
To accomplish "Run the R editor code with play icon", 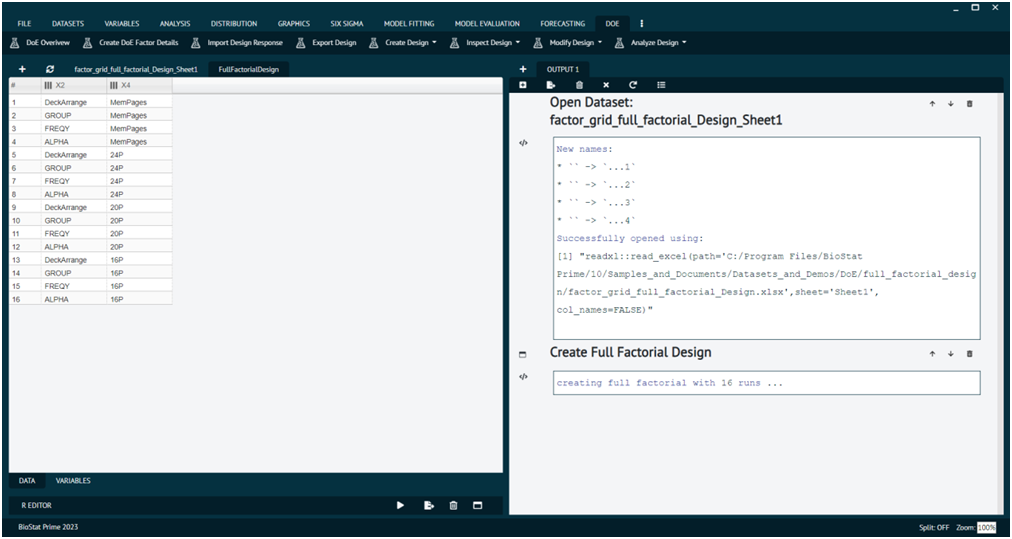I will pyautogui.click(x=400, y=505).
